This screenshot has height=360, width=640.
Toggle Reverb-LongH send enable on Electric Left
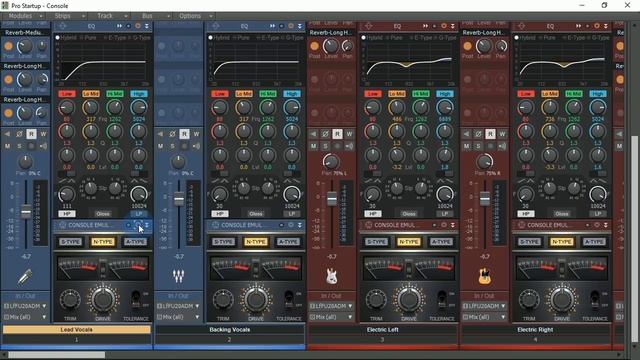point(314,46)
